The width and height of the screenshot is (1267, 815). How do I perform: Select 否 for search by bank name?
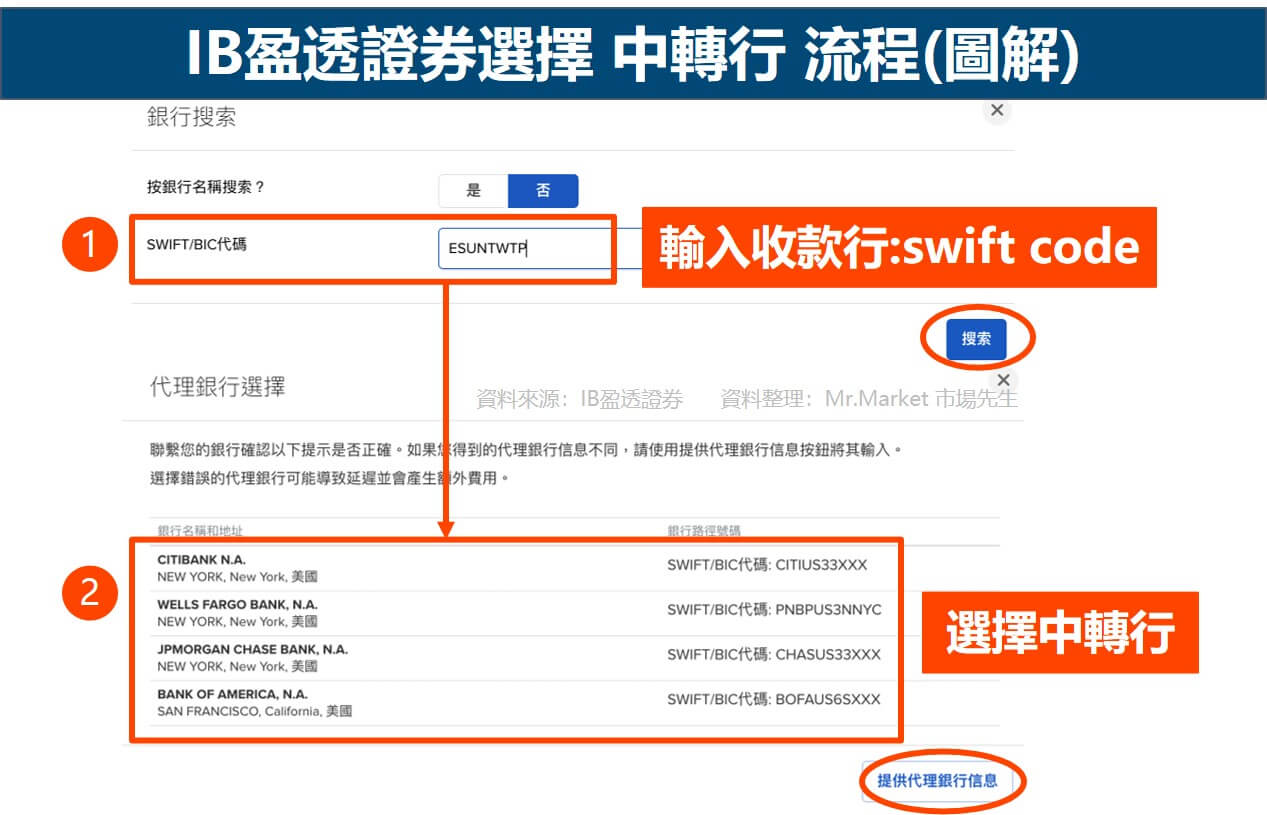[543, 191]
